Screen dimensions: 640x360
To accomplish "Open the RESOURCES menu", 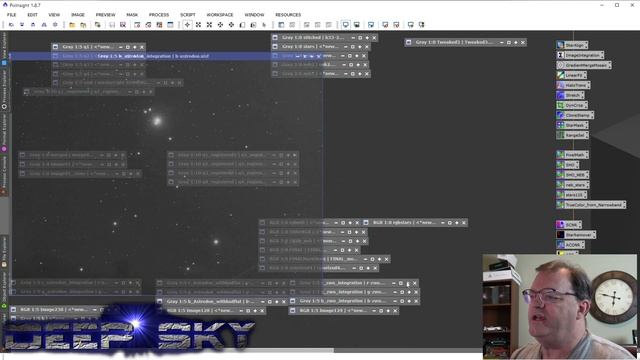I will [288, 15].
